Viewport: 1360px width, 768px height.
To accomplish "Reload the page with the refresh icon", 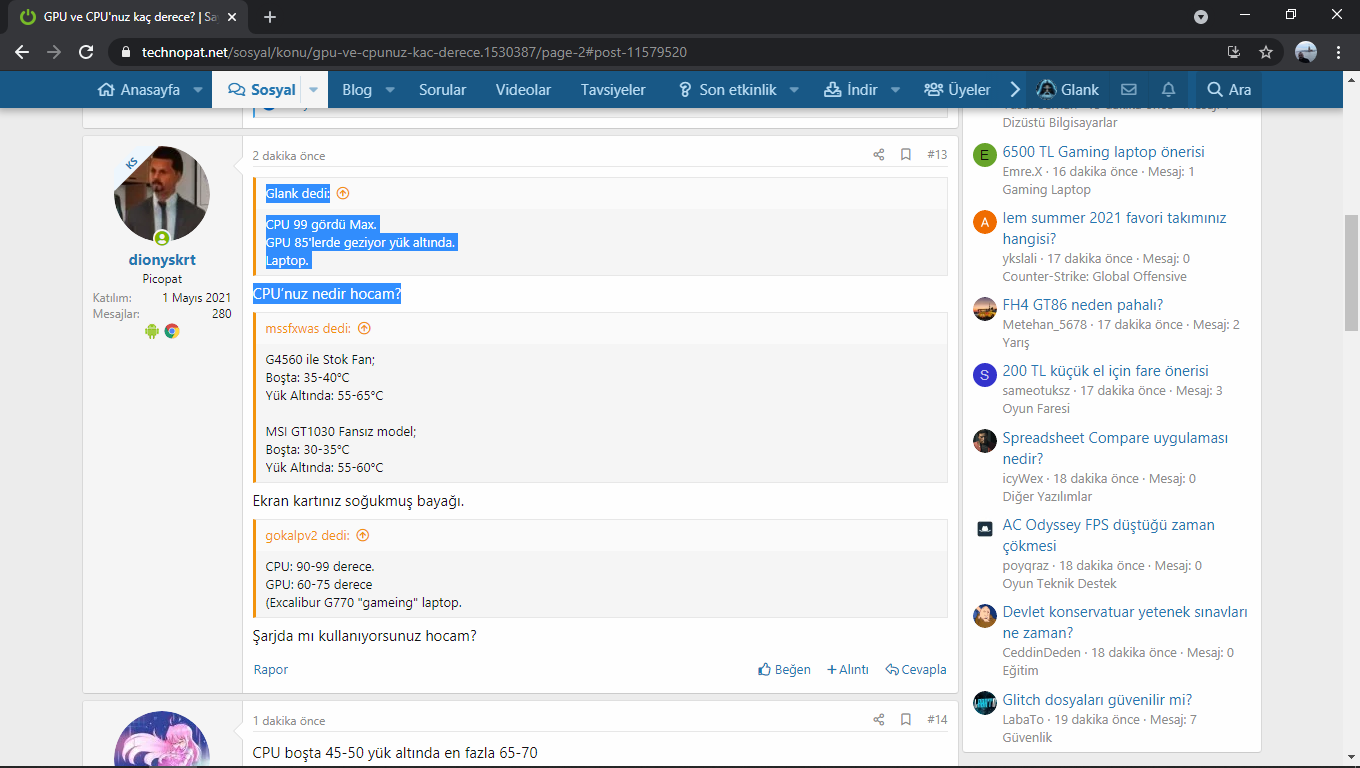I will click(x=86, y=52).
